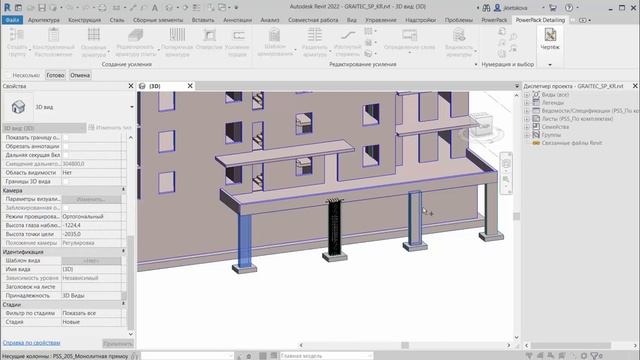Click the Разделить арматуру ribbon icon
The width and height of the screenshot is (640, 360).
pos(314,35)
